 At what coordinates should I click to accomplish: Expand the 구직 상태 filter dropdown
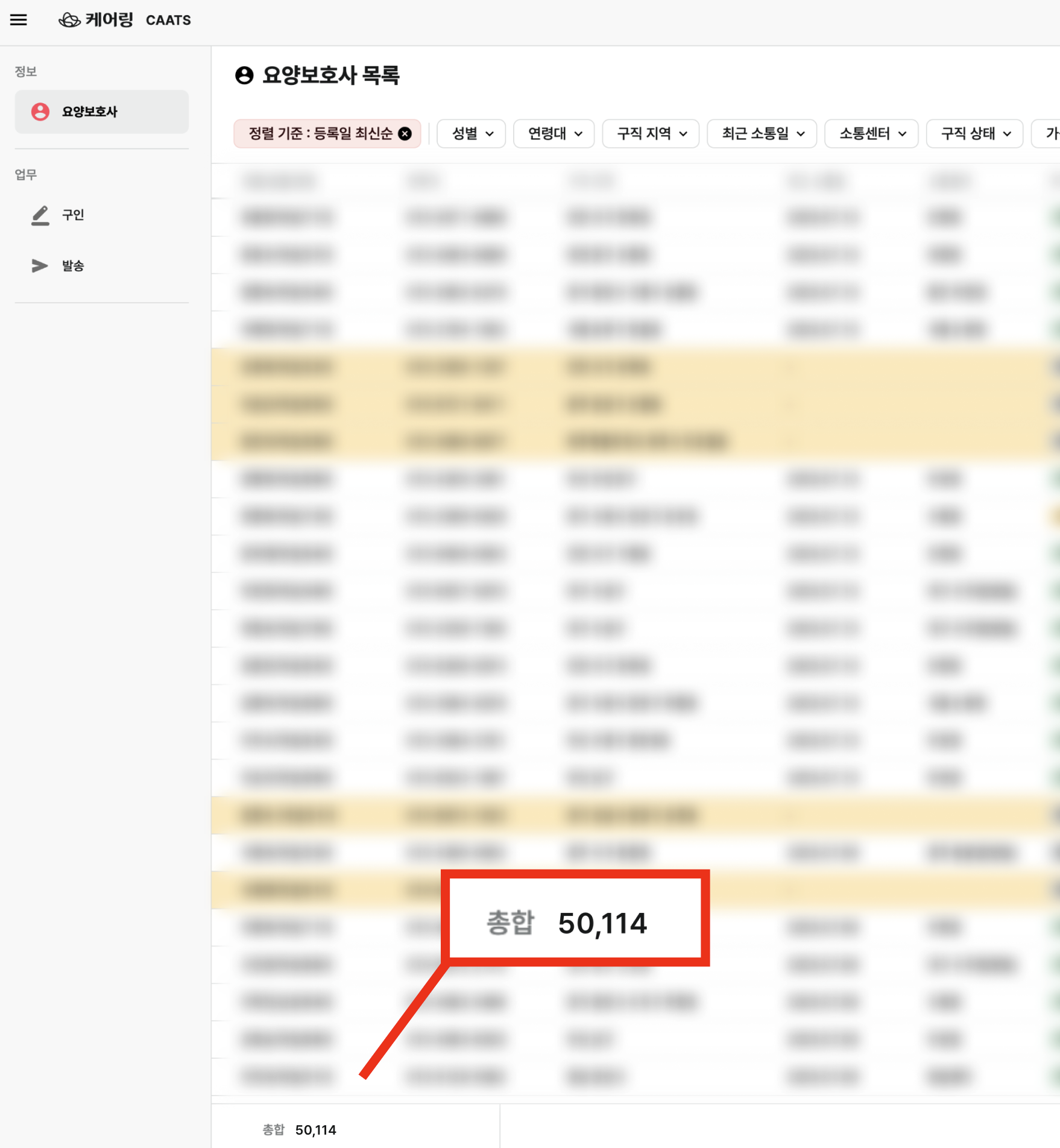click(974, 134)
